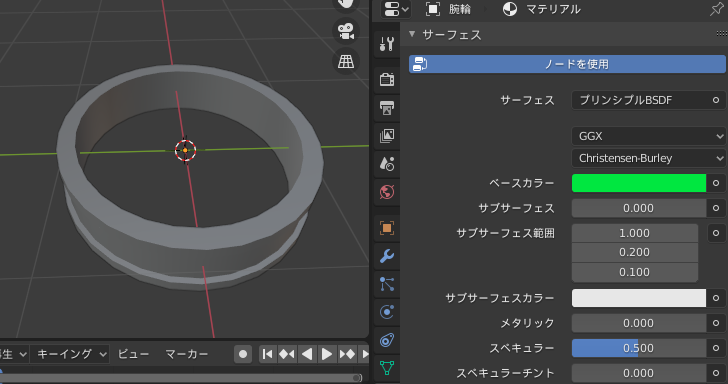728x384 pixels.
Task: Open the panel drag grip options
Action: click(x=722, y=33)
